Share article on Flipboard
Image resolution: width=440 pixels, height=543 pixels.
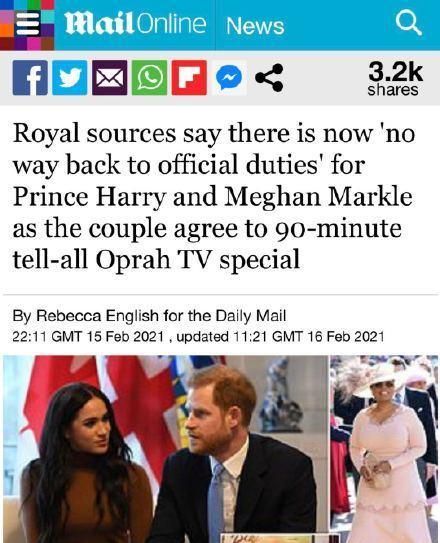[x=189, y=78]
